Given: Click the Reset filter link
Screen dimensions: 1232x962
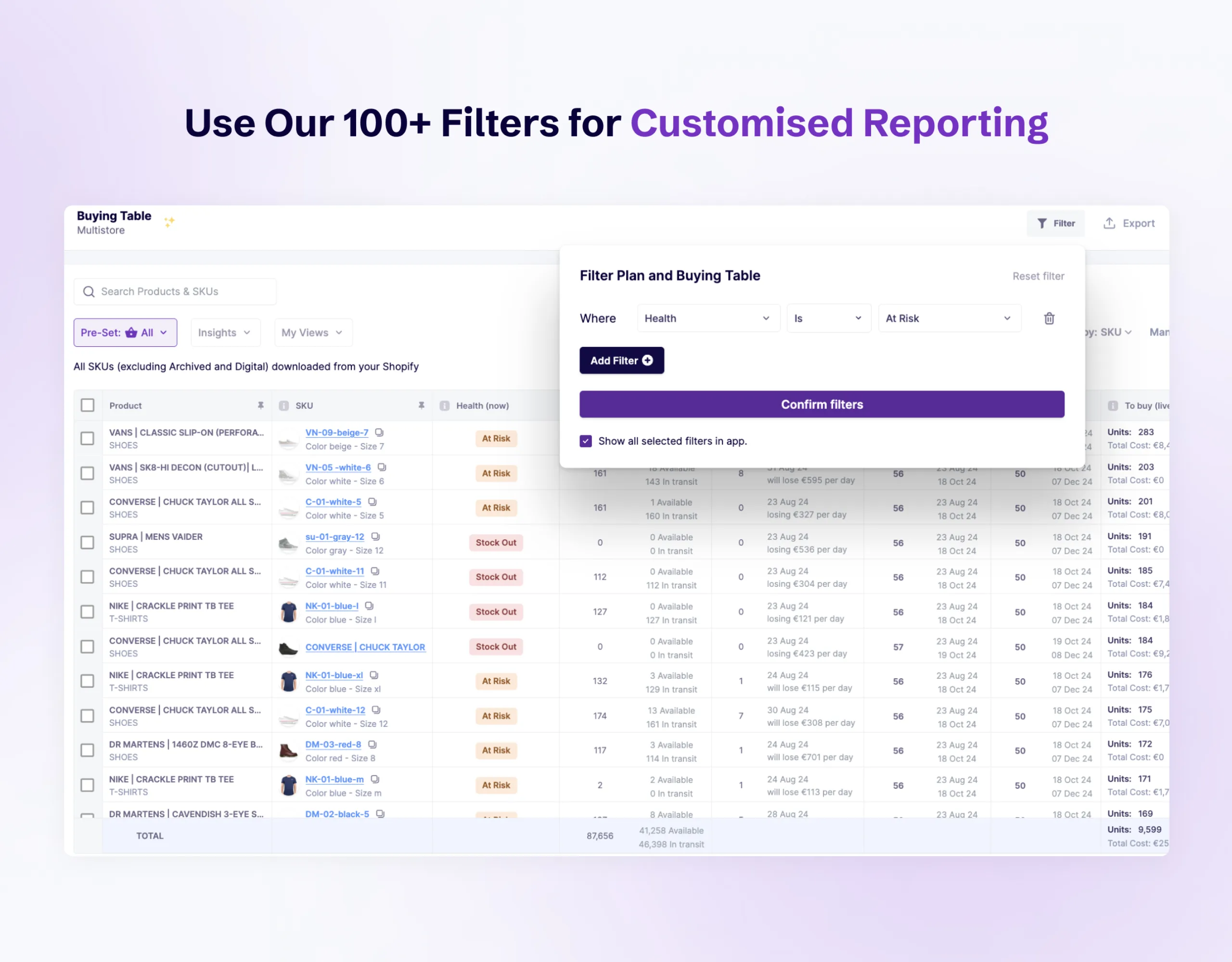Looking at the screenshot, I should point(1038,276).
